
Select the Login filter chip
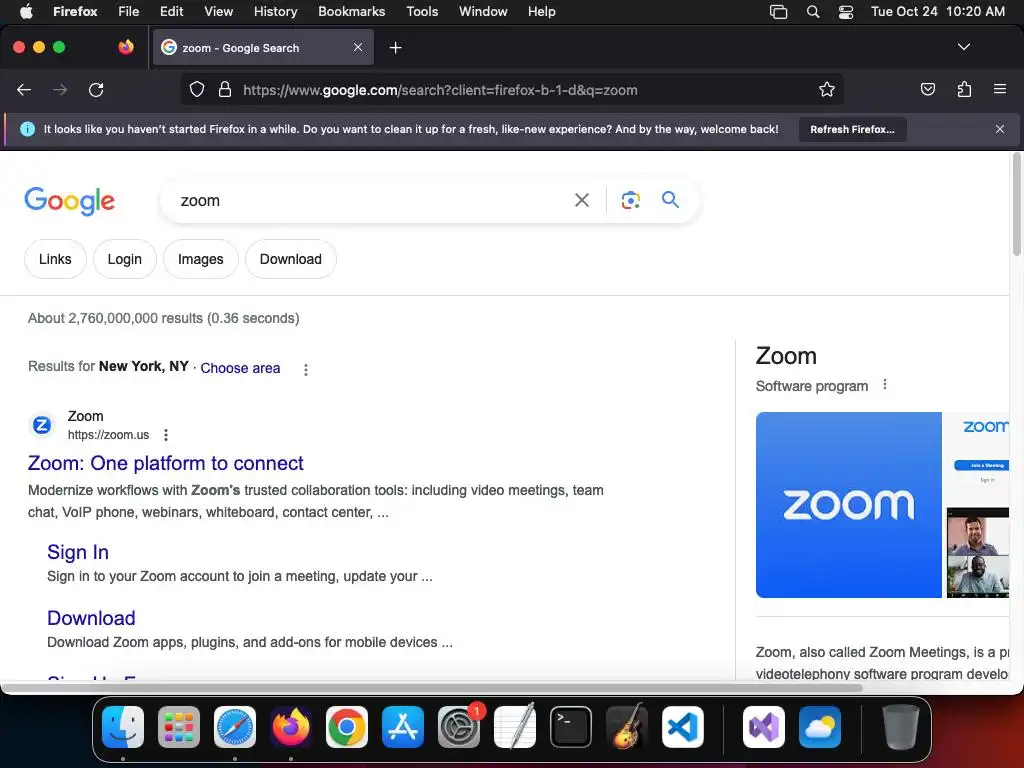[125, 259]
